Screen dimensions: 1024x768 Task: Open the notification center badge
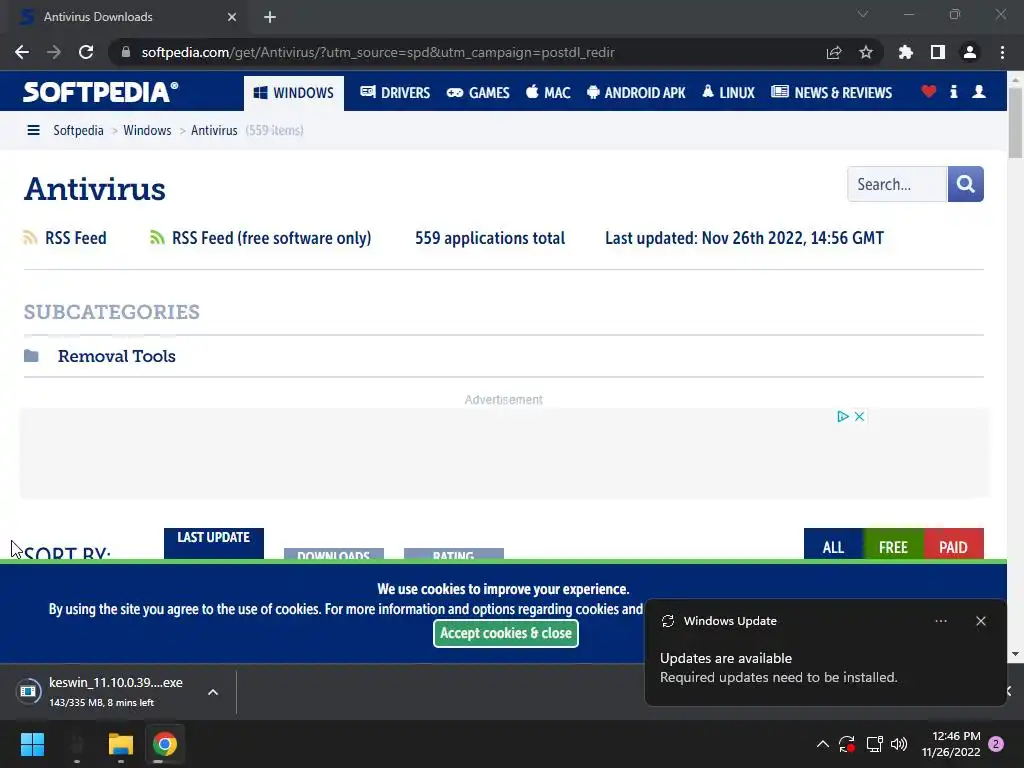point(996,744)
